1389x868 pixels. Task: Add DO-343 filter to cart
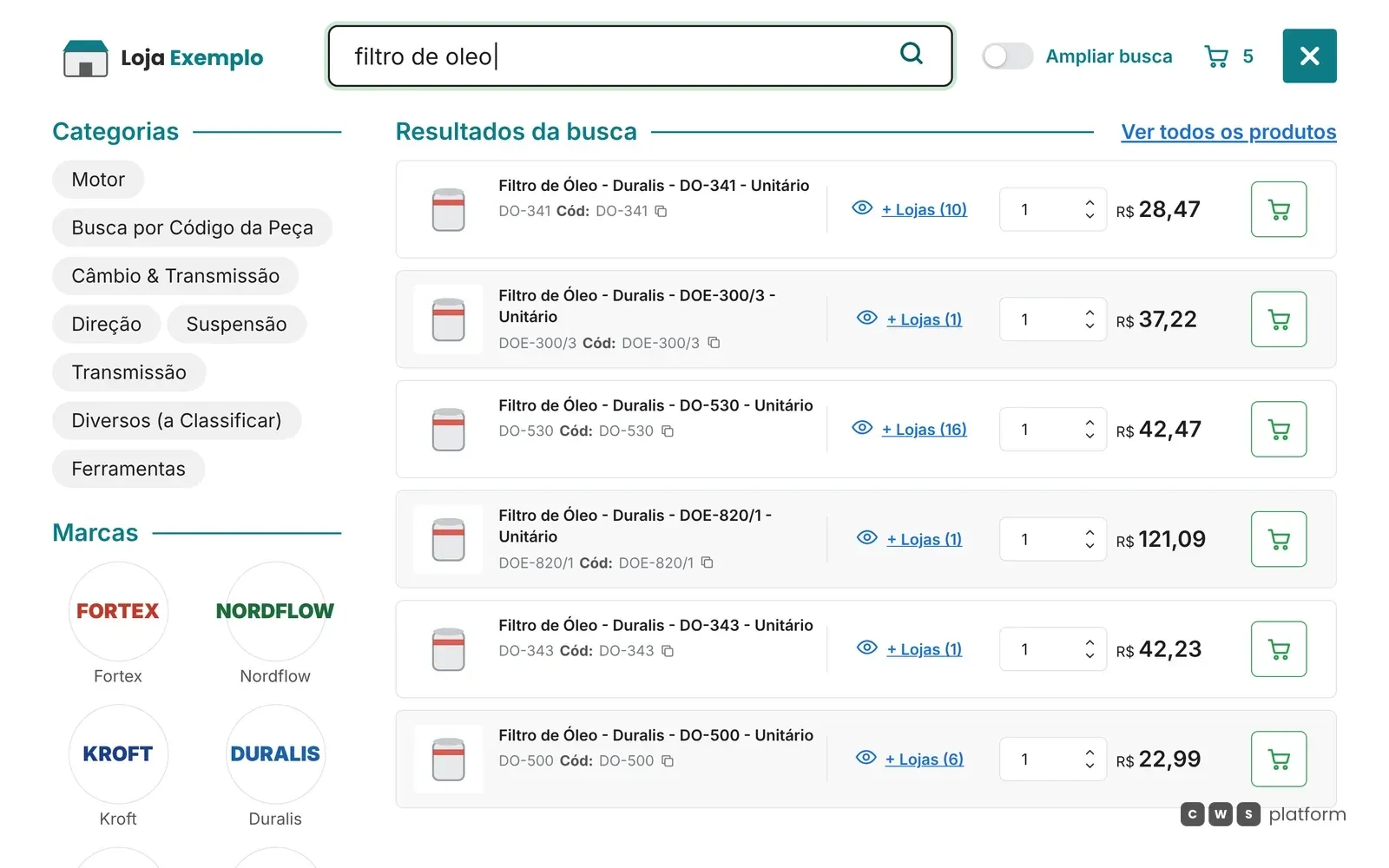point(1278,649)
